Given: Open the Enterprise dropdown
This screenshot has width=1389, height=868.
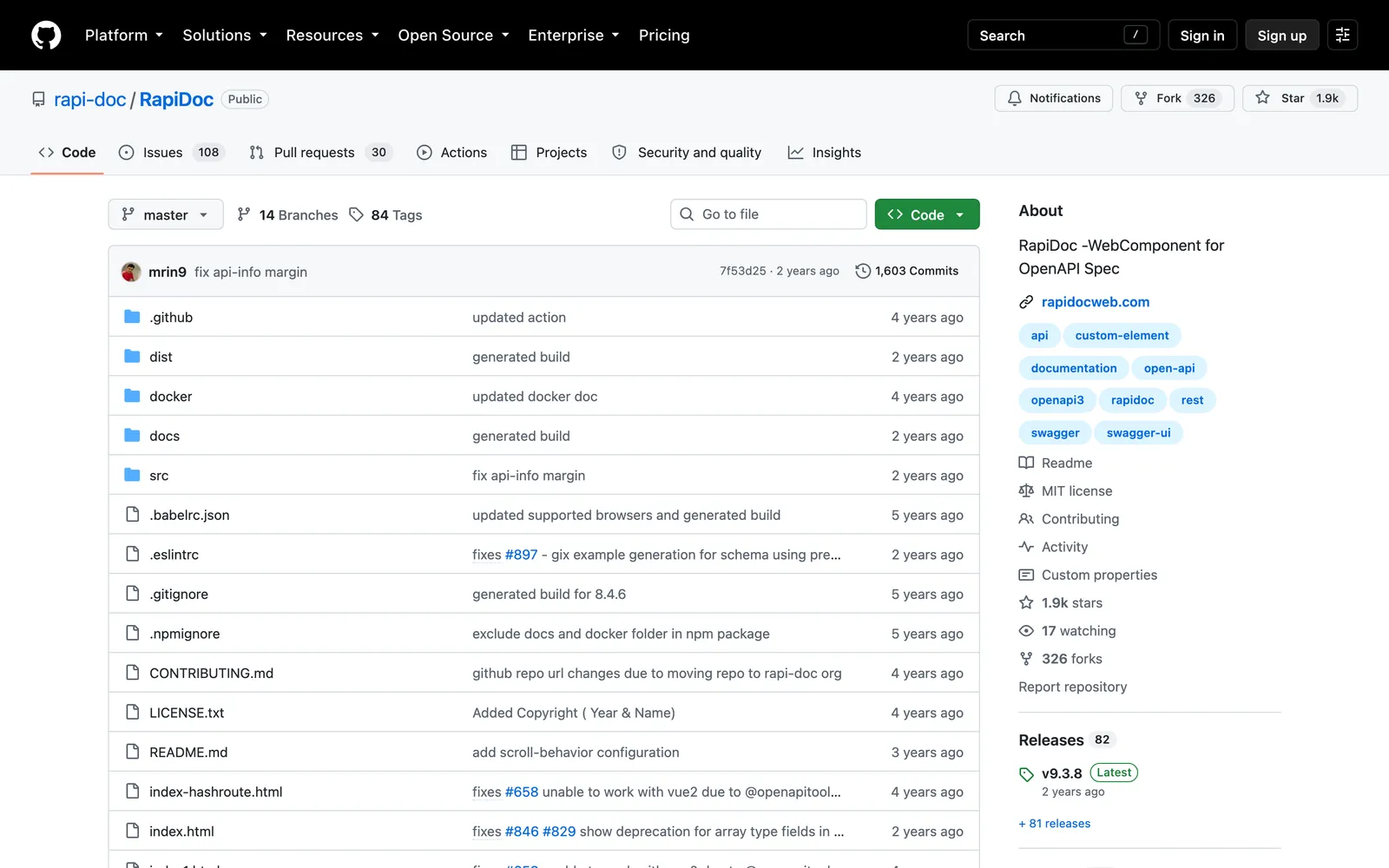Looking at the screenshot, I should click(x=574, y=36).
